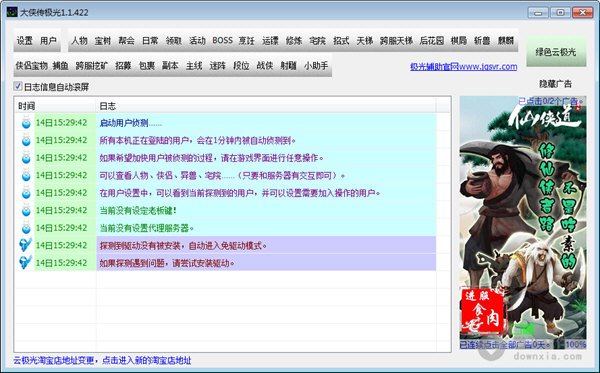This screenshot has width=600, height=373.
Task: Click the 日志 column header
Action: [266, 106]
